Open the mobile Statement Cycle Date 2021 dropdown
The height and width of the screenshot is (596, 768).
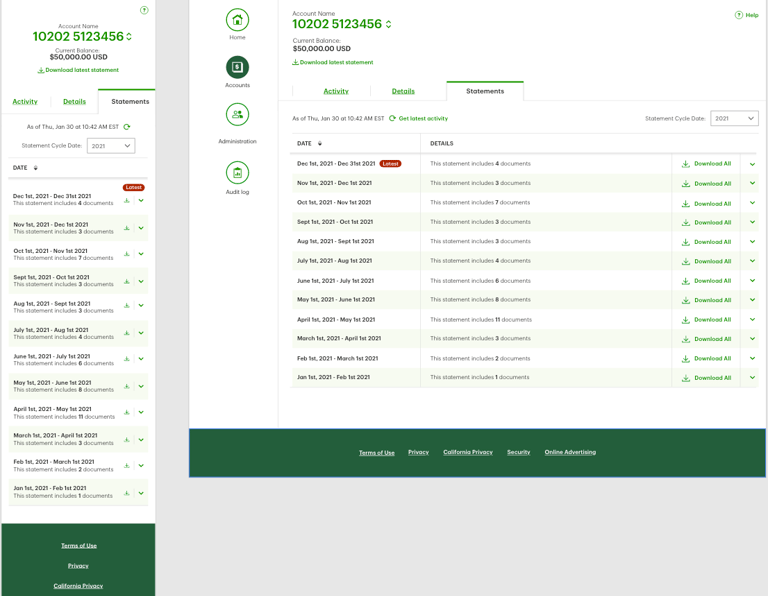coord(111,145)
